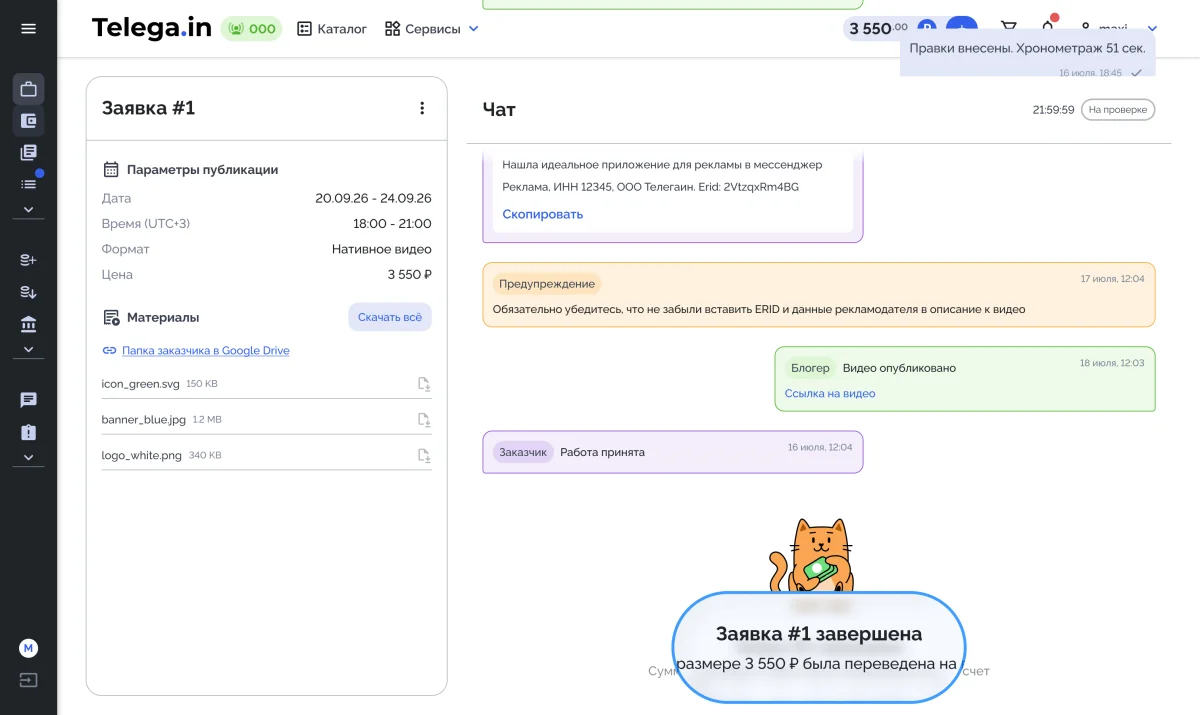Expand the sidebar chevron below the bank icon

[28, 350]
